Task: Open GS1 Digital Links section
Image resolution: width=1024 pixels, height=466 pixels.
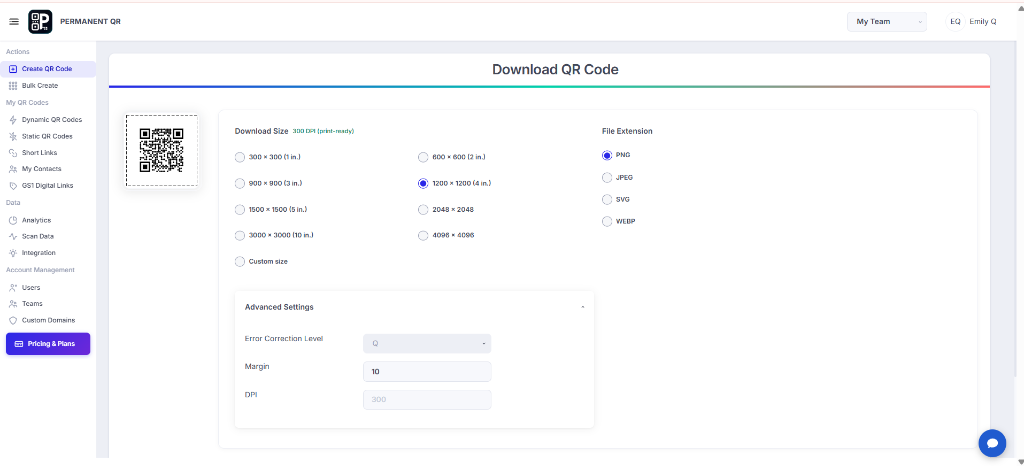Action: point(48,186)
